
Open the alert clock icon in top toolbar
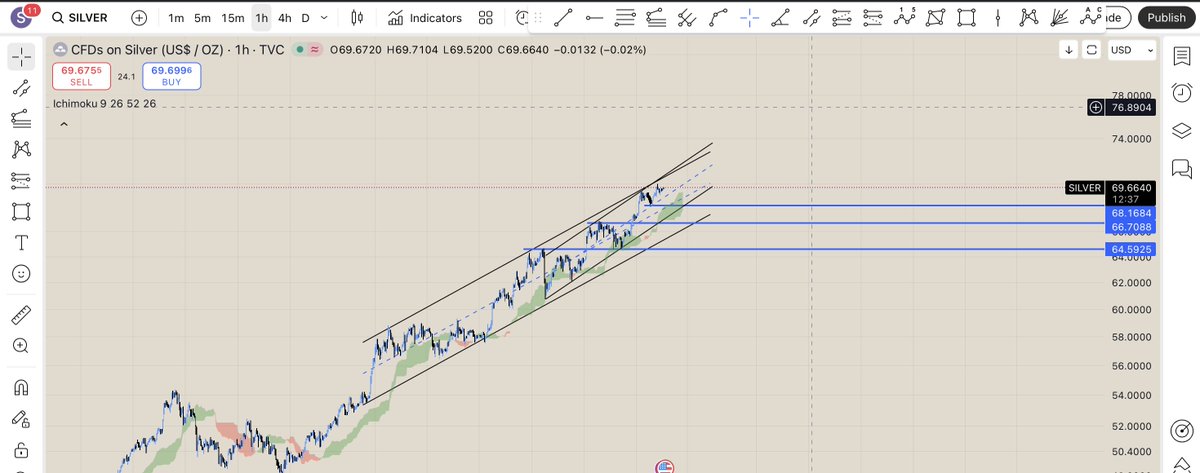click(522, 18)
